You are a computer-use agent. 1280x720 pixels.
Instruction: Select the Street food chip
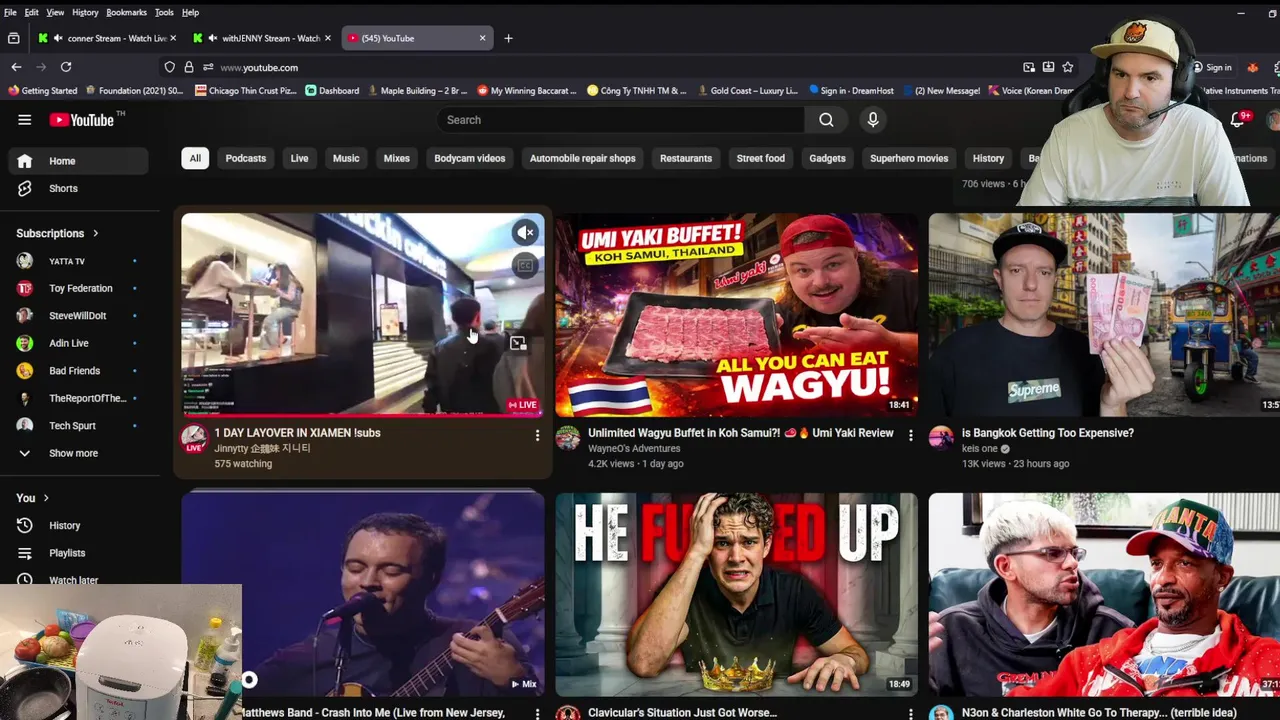pyautogui.click(x=761, y=158)
